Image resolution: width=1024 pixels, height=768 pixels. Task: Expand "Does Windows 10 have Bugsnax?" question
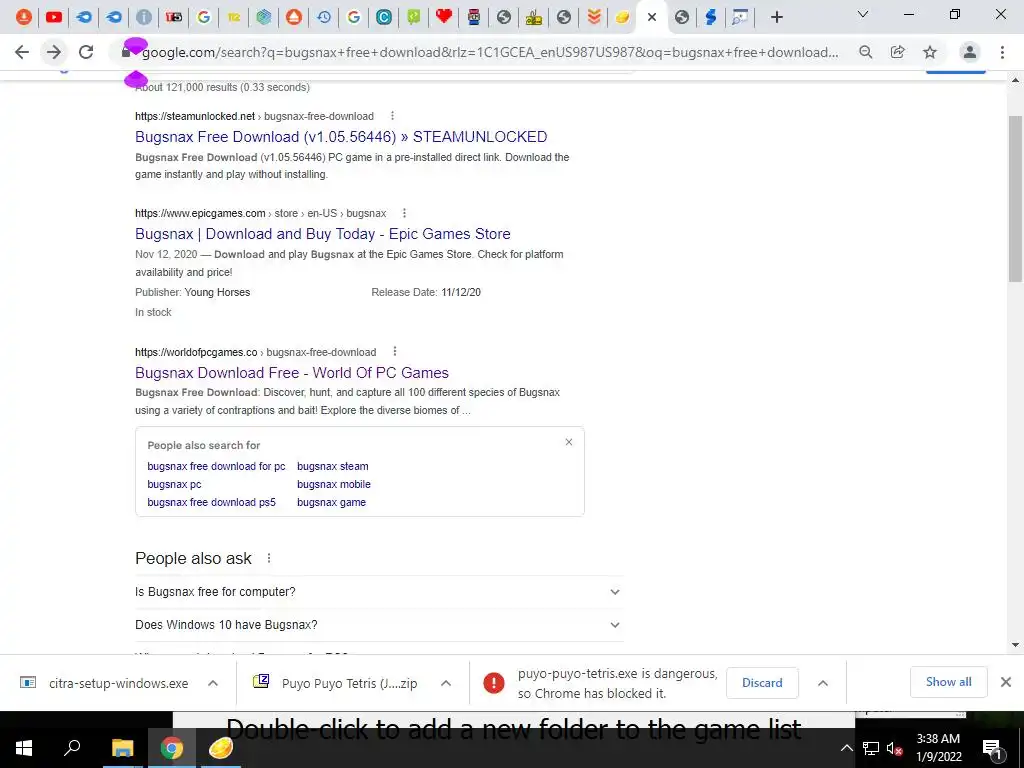(x=379, y=625)
